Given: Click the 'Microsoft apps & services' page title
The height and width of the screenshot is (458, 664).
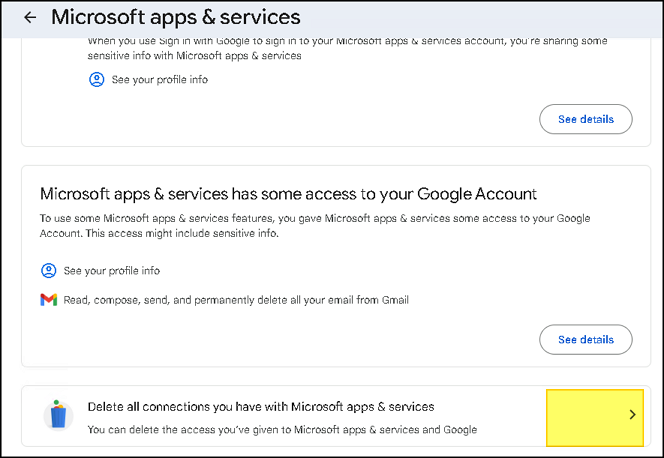Looking at the screenshot, I should pos(176,17).
